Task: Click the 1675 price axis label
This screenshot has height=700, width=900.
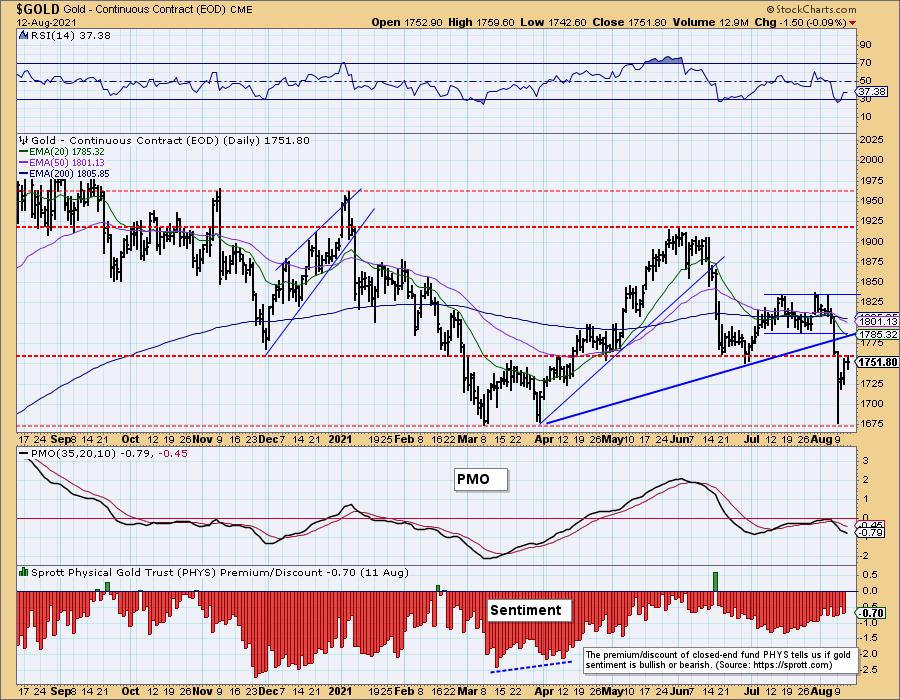Action: (872, 423)
